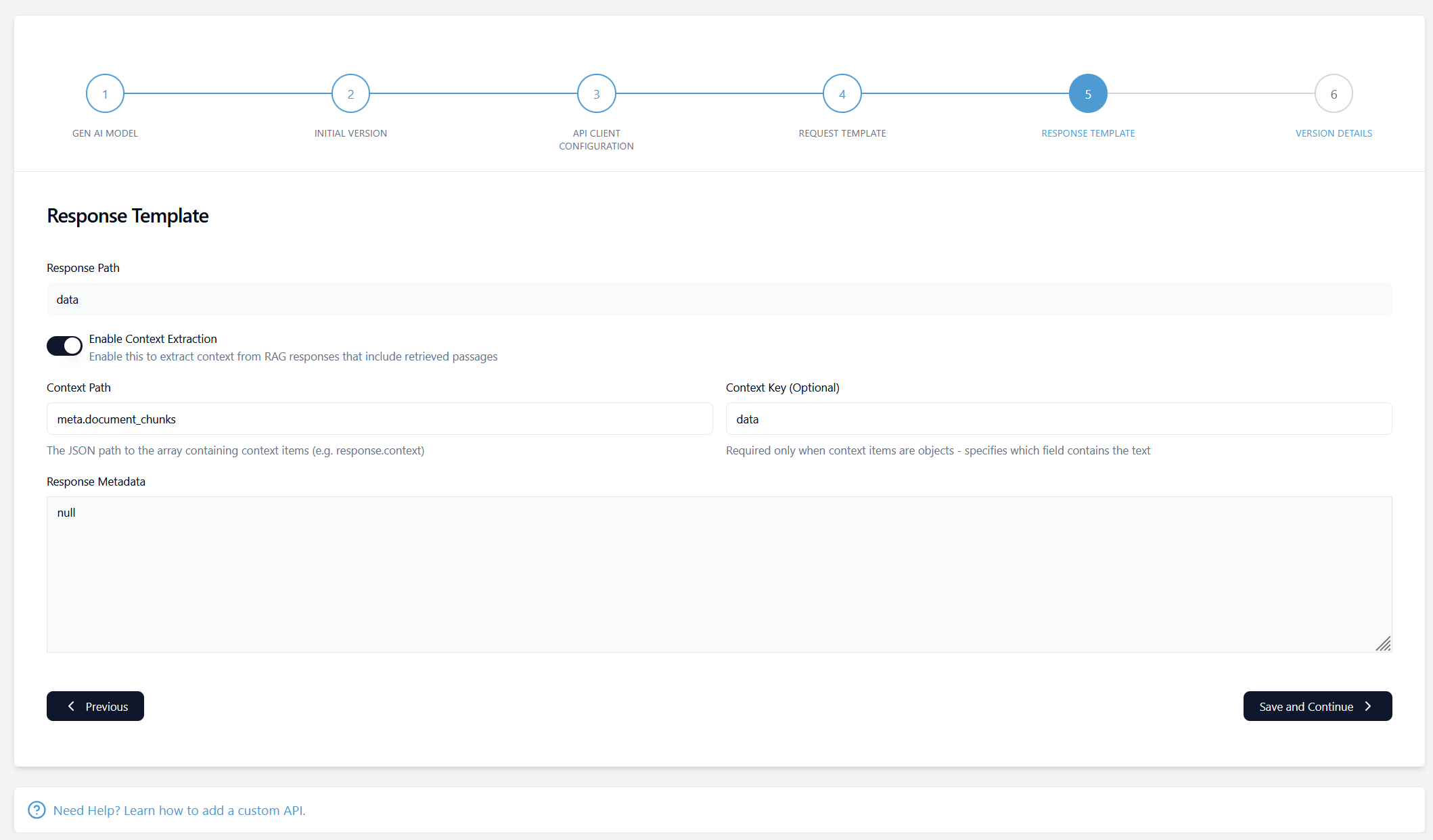Click the Enable Context Extraction label text
Image resolution: width=1433 pixels, height=840 pixels.
(153, 339)
